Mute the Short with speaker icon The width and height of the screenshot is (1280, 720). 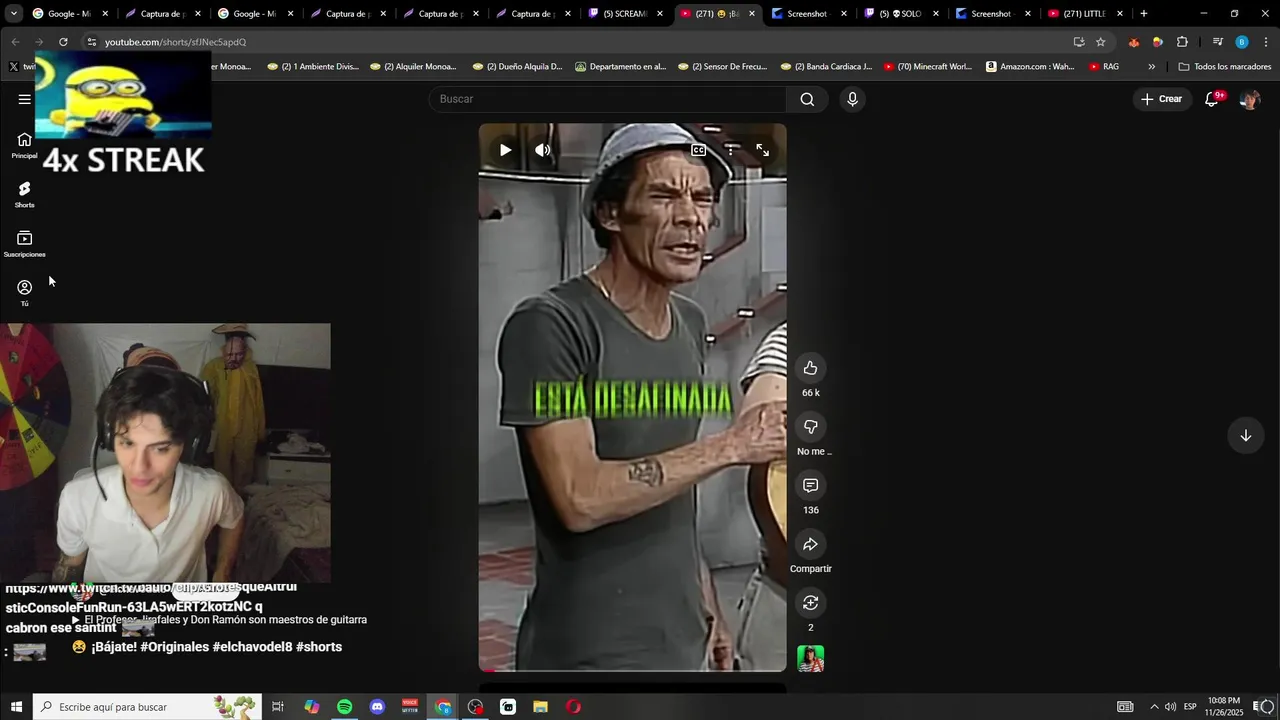coord(542,150)
